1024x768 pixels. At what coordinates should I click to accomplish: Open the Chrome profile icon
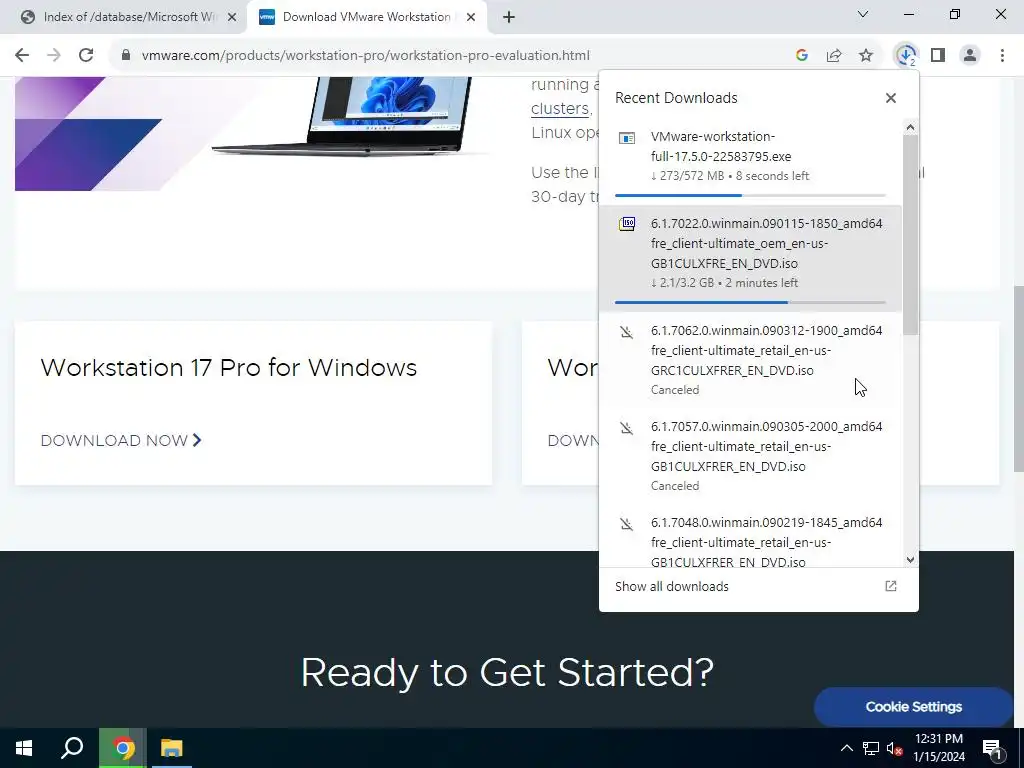pos(970,56)
